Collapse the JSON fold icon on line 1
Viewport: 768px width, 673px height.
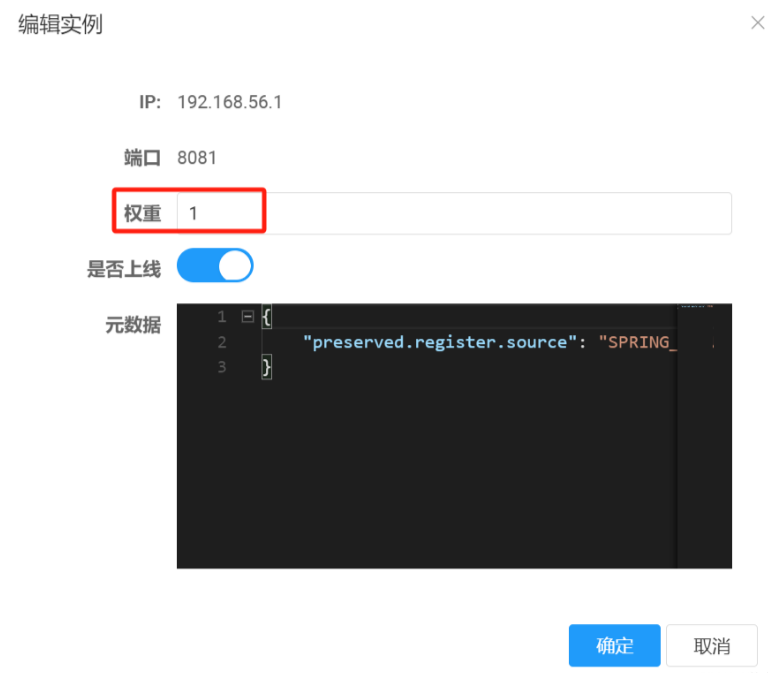247,317
